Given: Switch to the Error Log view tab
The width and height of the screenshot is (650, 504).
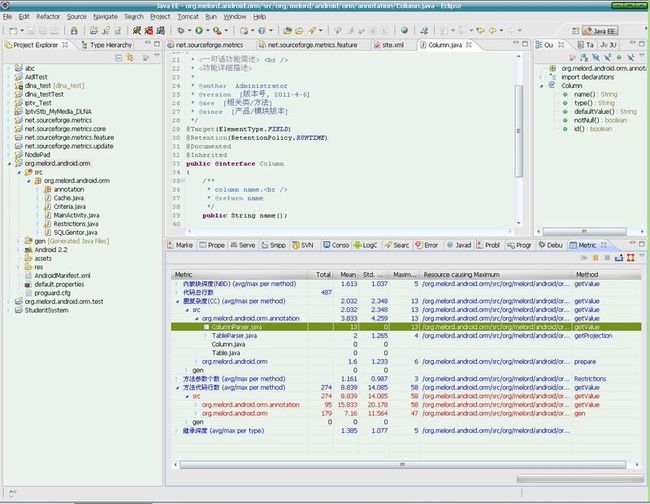Looking at the screenshot, I should [427, 245].
